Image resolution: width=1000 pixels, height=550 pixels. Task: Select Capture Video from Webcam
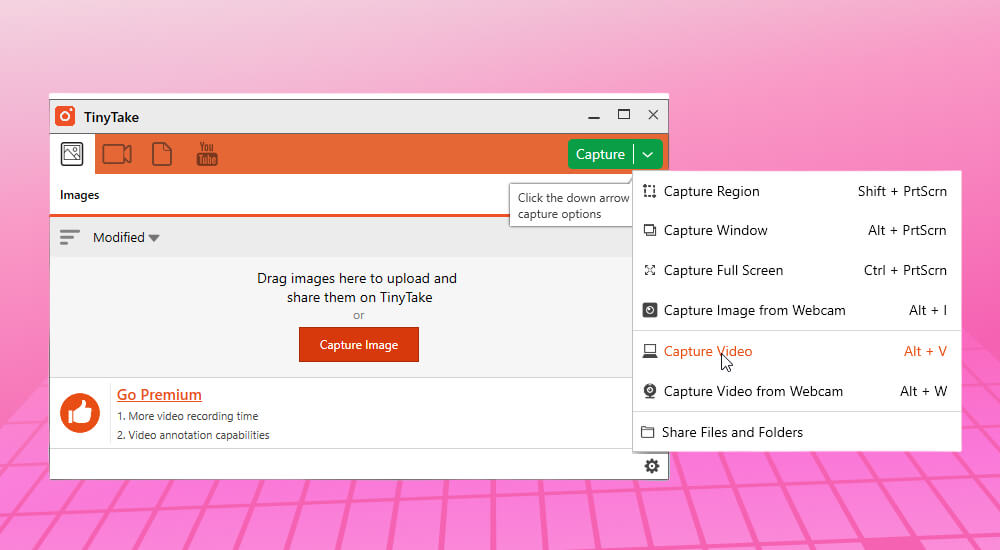[797, 391]
